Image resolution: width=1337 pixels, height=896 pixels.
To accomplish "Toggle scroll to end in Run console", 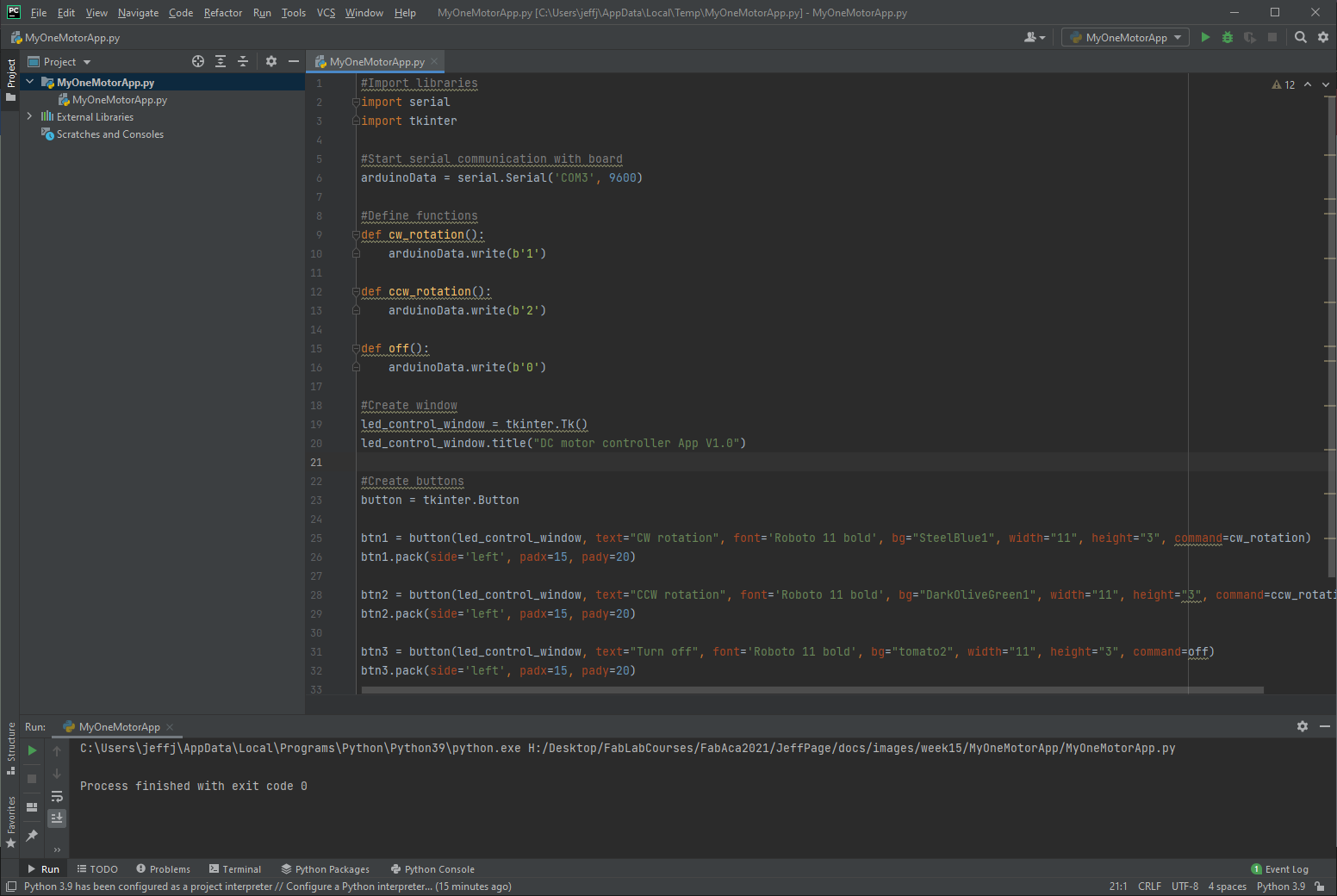I will pos(57,818).
